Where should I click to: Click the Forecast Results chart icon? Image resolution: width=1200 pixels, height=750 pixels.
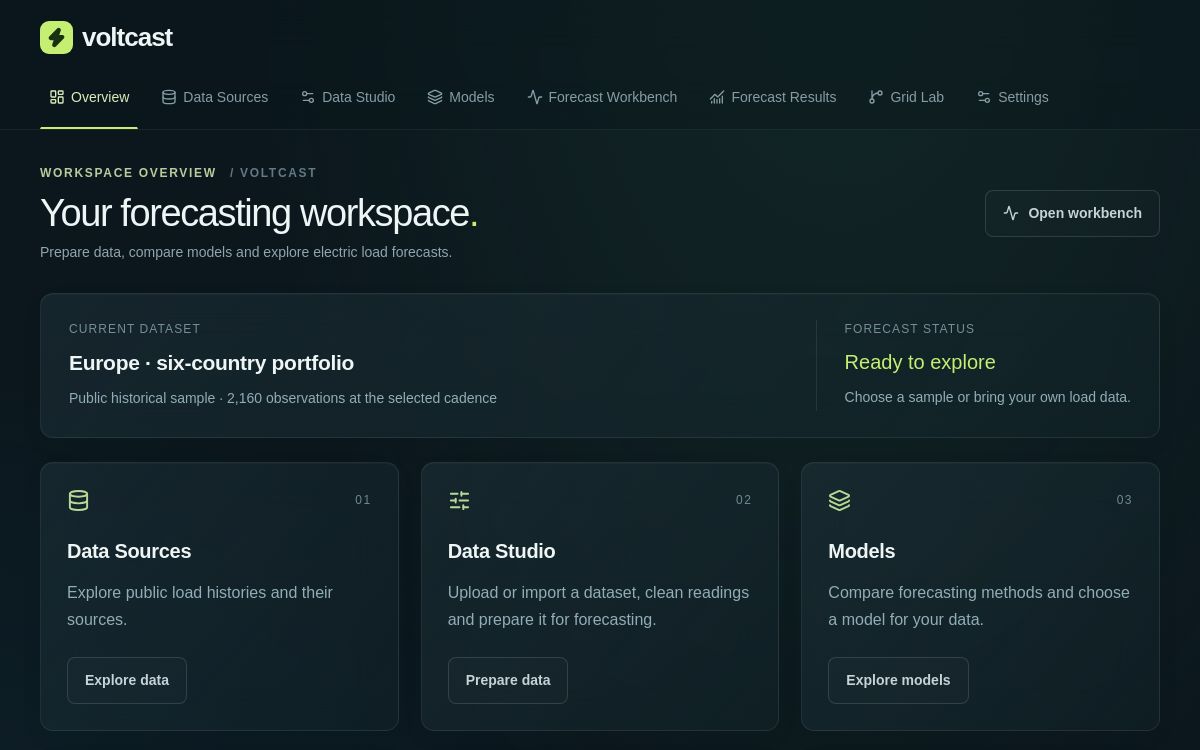click(717, 97)
